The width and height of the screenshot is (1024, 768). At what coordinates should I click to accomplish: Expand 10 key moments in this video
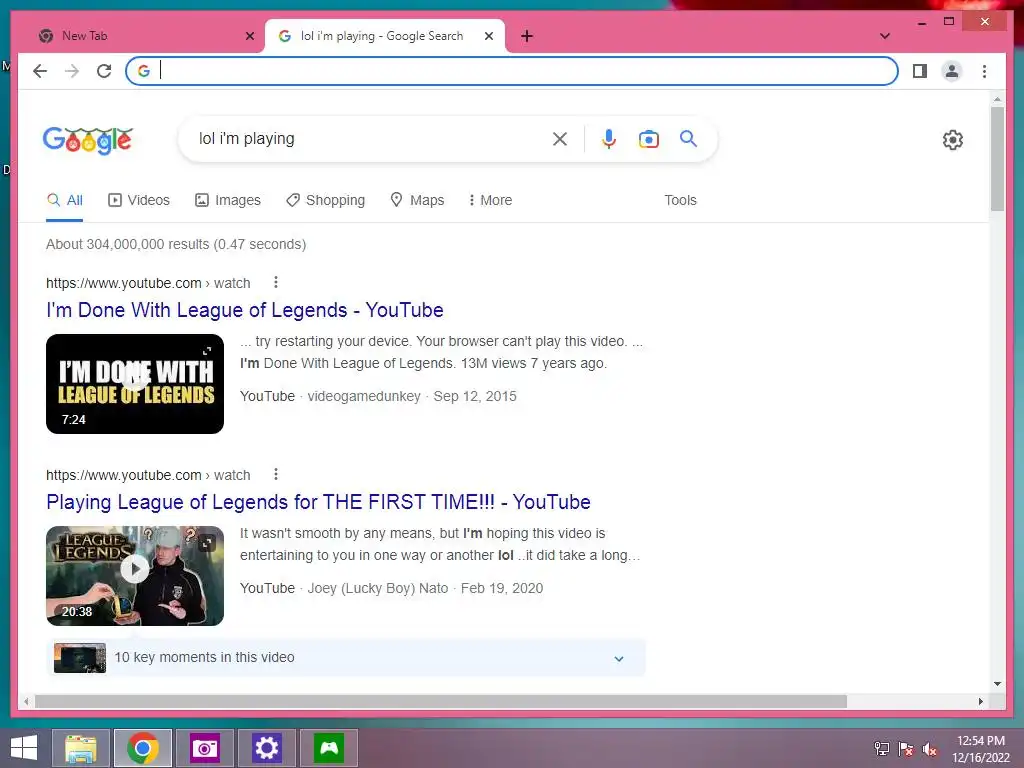point(346,658)
